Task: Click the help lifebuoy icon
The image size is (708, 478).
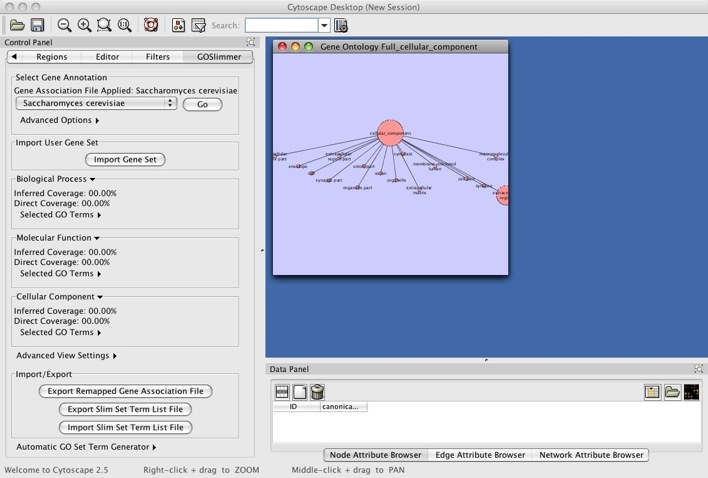Action: pyautogui.click(x=150, y=24)
